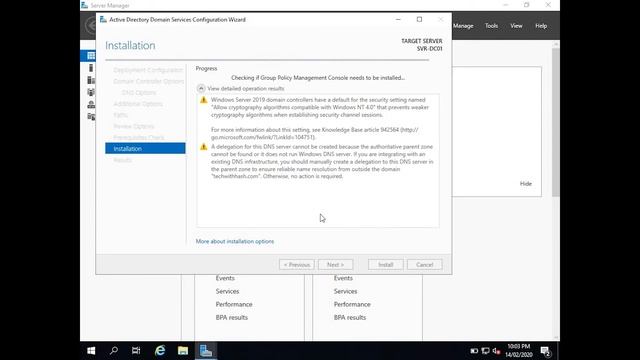Minimize the configuration wizard window
The height and width of the screenshot is (360, 640).
coord(398,19)
